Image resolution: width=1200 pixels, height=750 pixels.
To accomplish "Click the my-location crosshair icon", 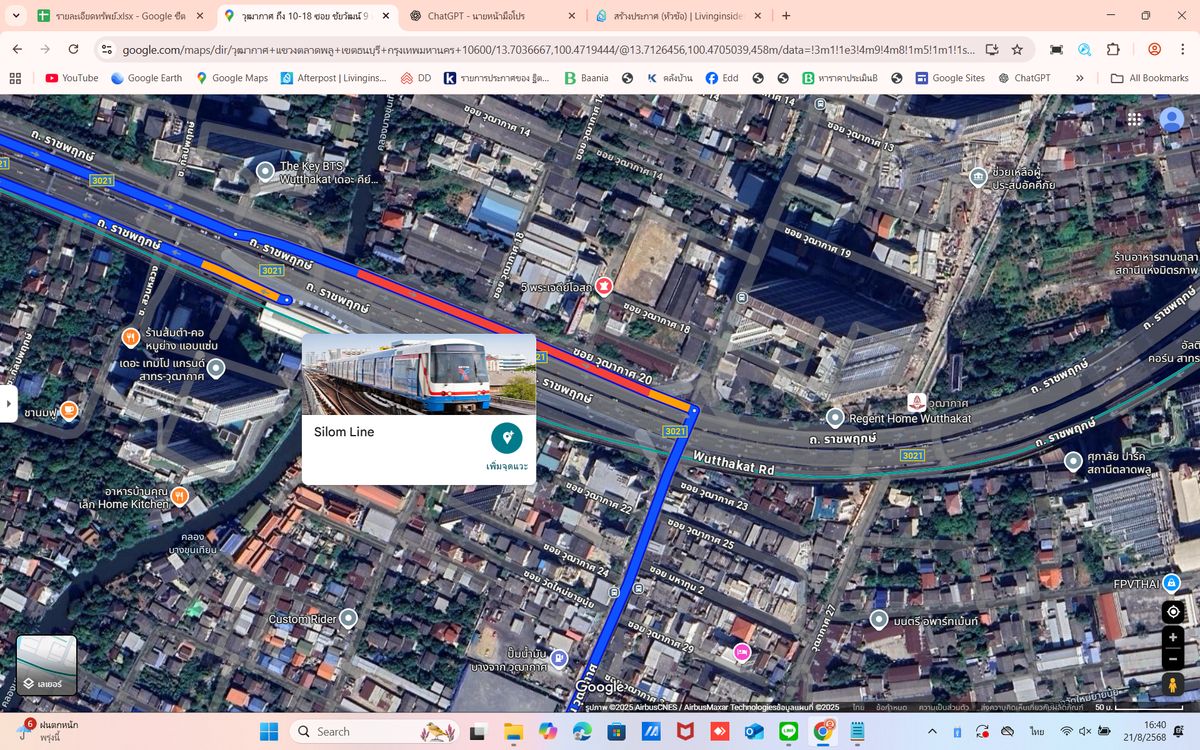I will pos(1172,611).
